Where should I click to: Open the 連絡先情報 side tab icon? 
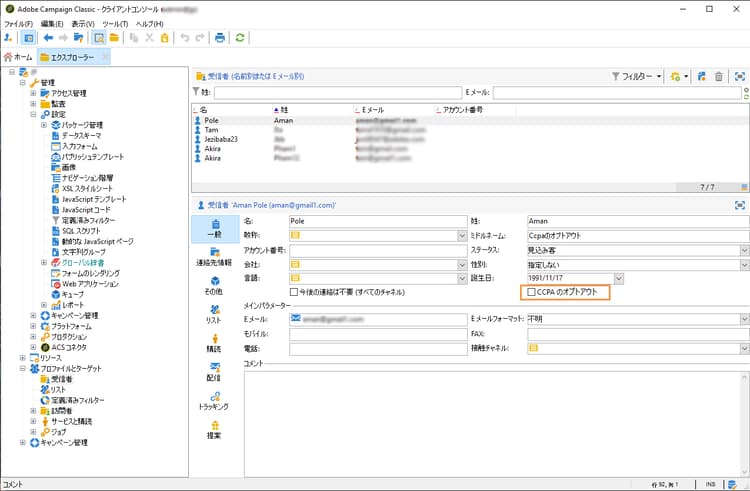214,256
